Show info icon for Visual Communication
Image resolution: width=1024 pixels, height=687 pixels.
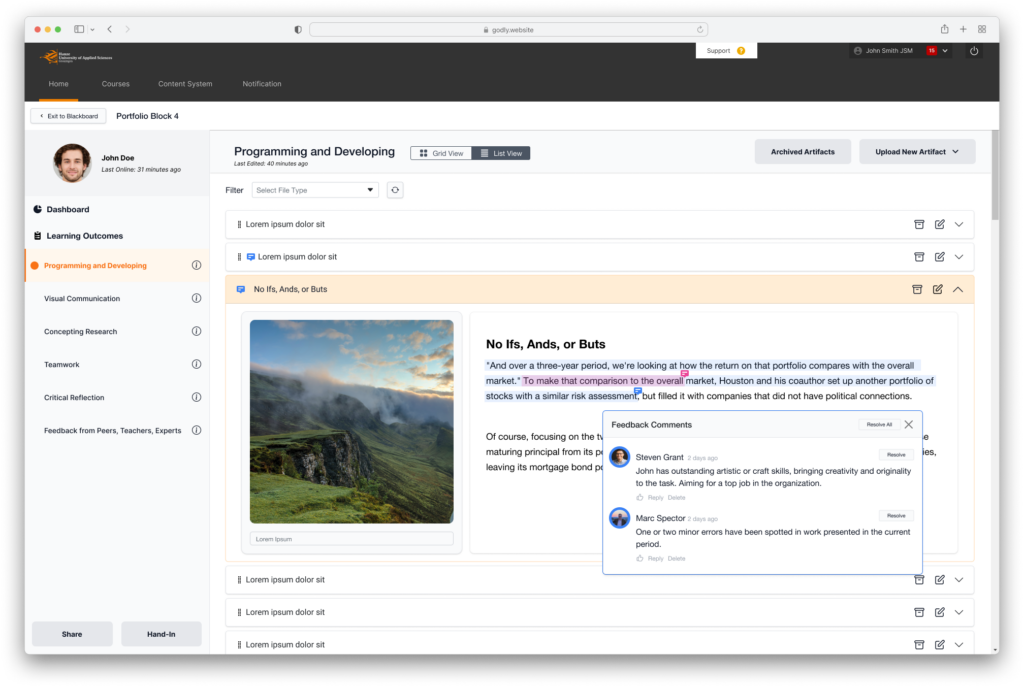196,298
